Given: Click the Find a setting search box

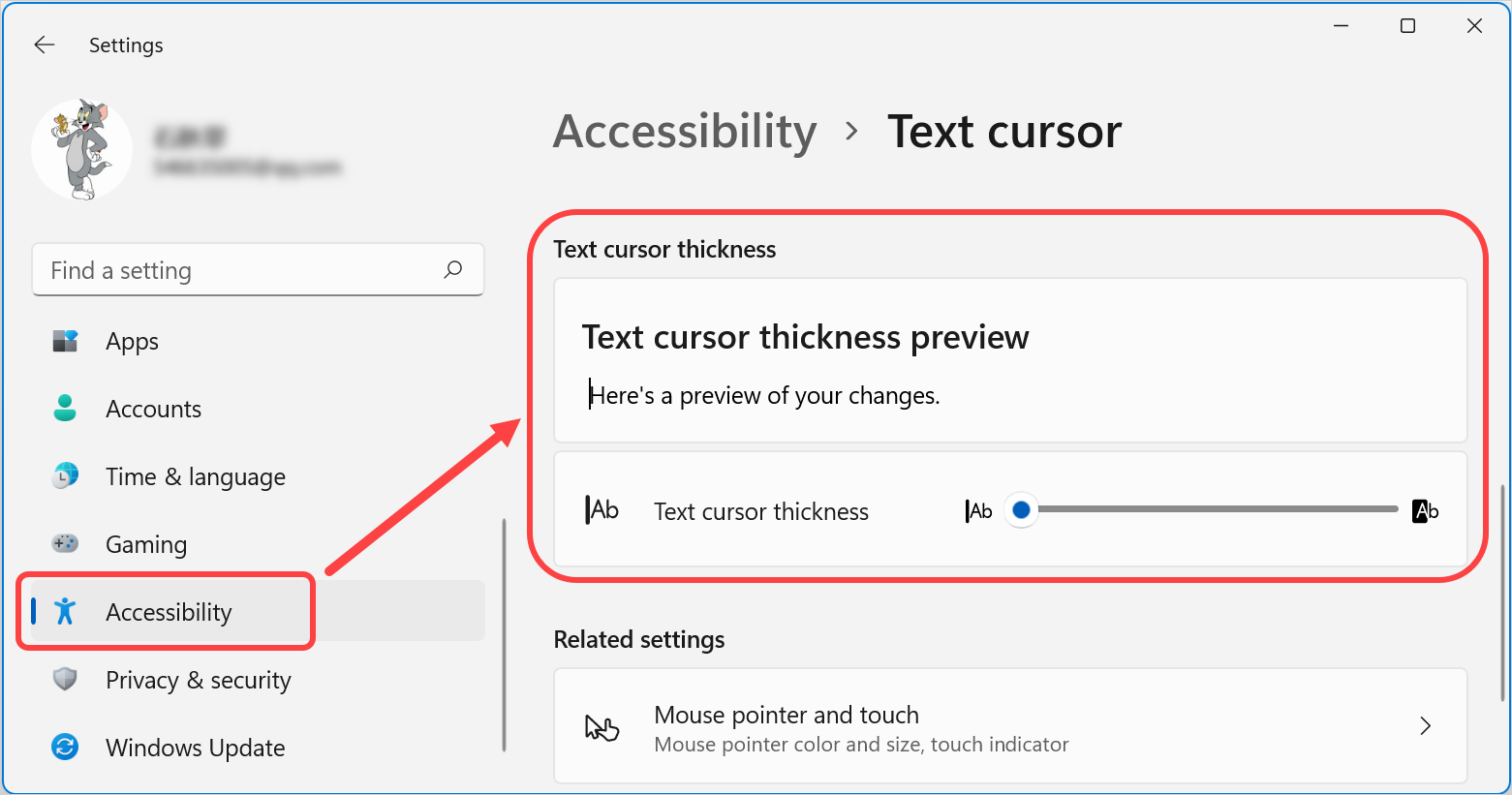Looking at the screenshot, I should [242, 270].
